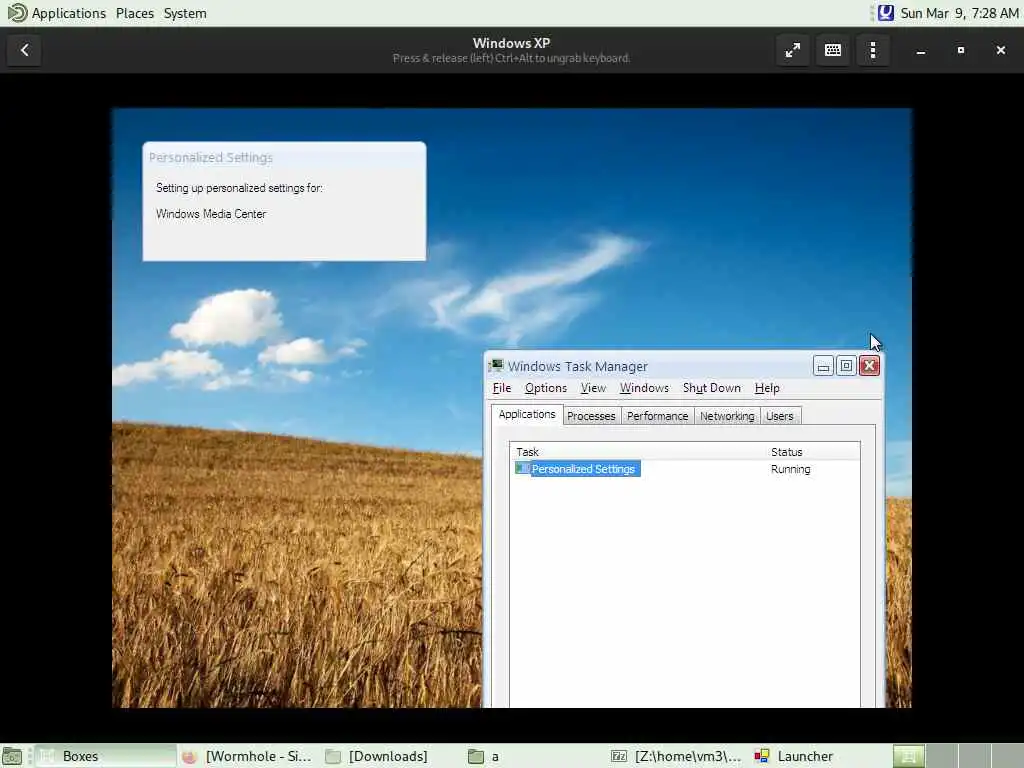This screenshot has height=768, width=1024.
Task: Open the Boxes keyboard shortcuts button
Action: [x=833, y=50]
